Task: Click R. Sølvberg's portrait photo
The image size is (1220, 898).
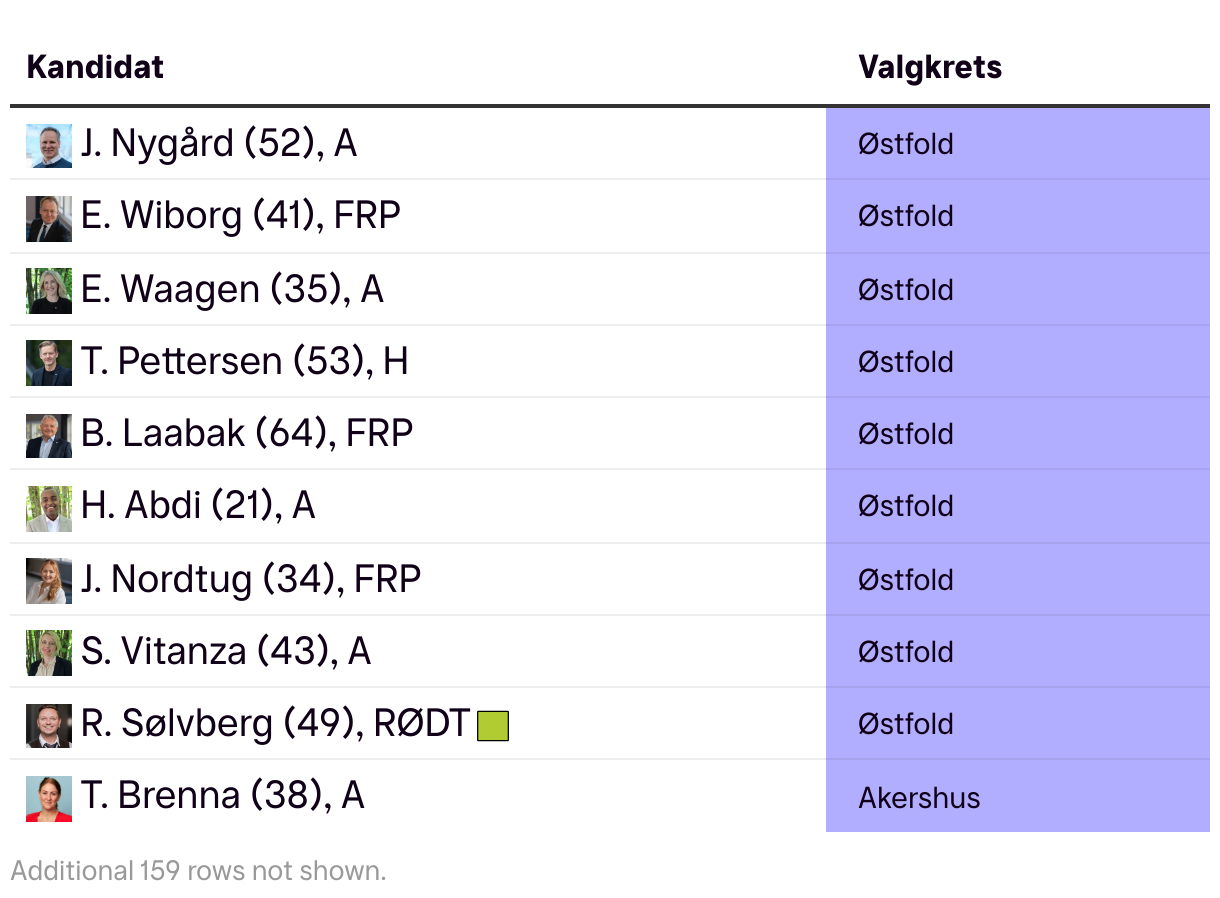Action: tap(49, 726)
